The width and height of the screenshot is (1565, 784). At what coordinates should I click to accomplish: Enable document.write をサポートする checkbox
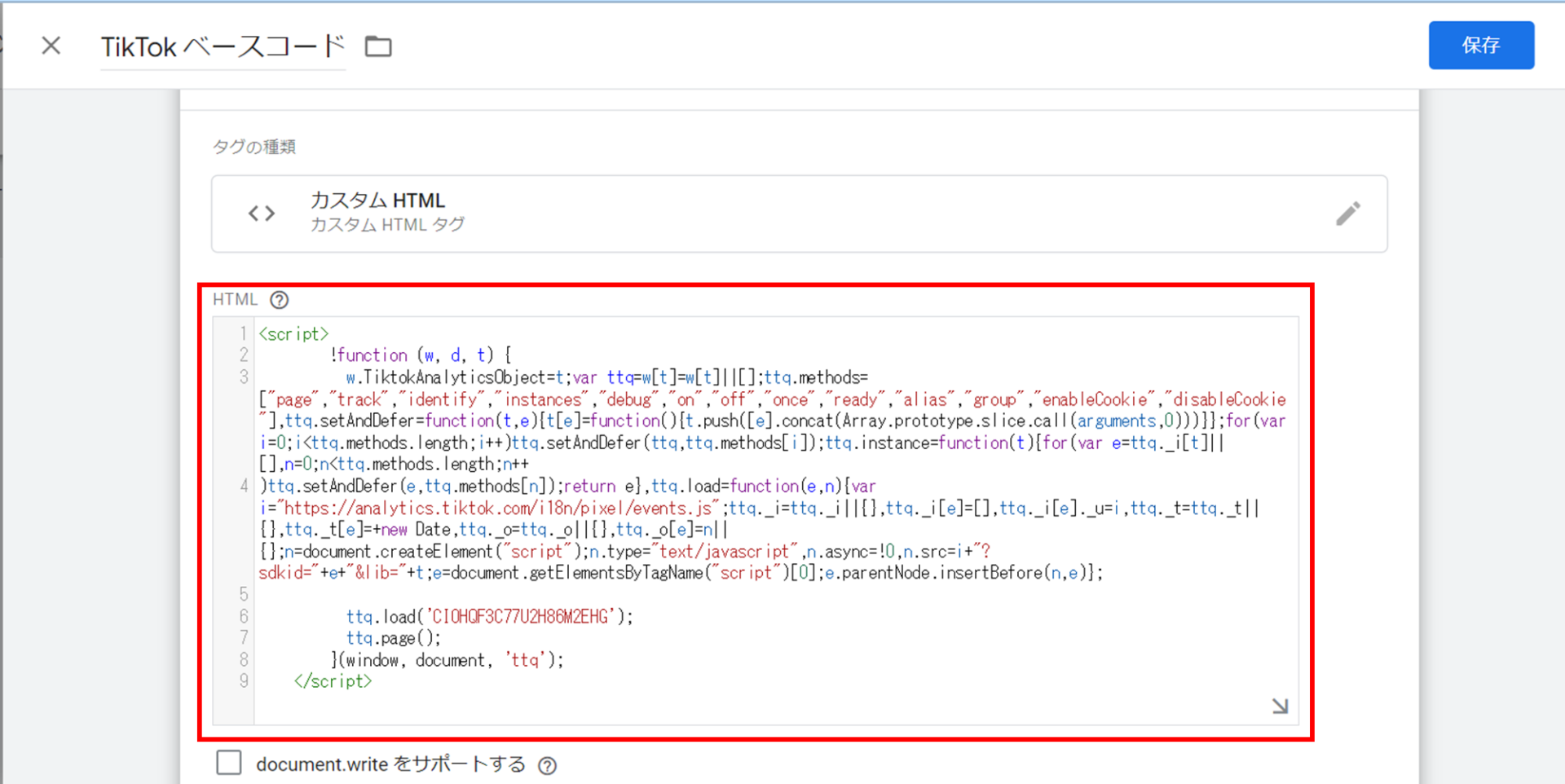tap(229, 763)
